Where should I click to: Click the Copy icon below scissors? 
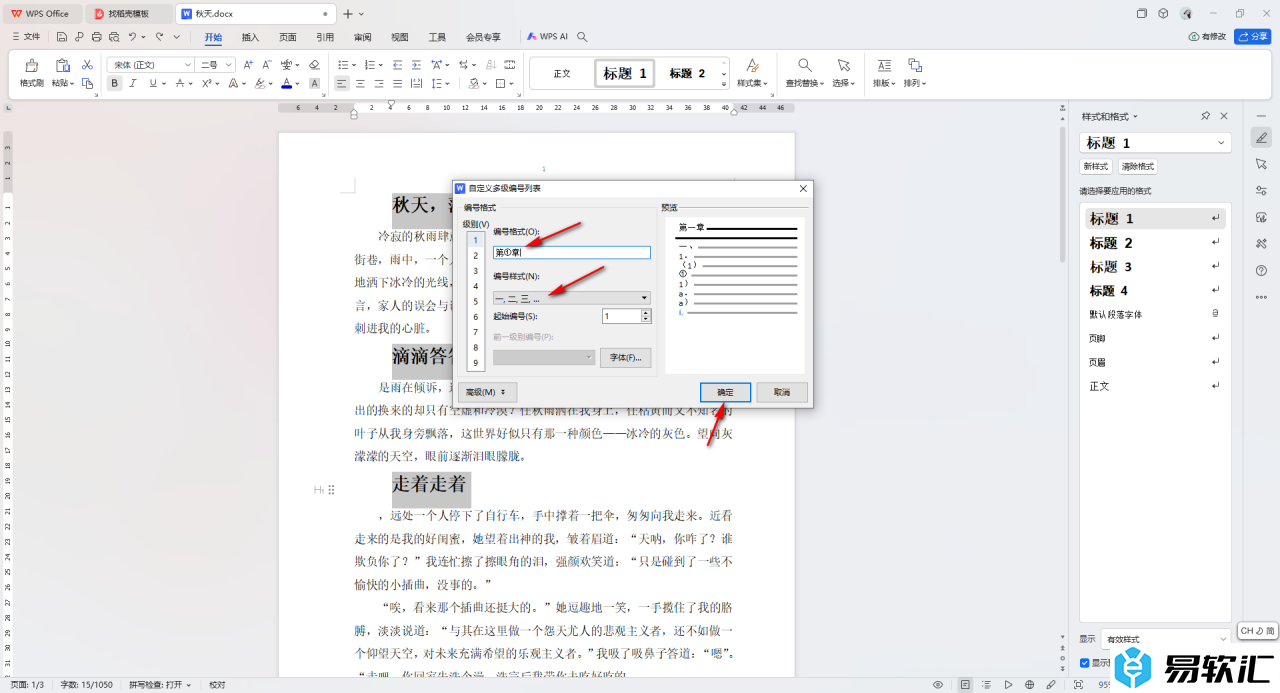[88, 84]
